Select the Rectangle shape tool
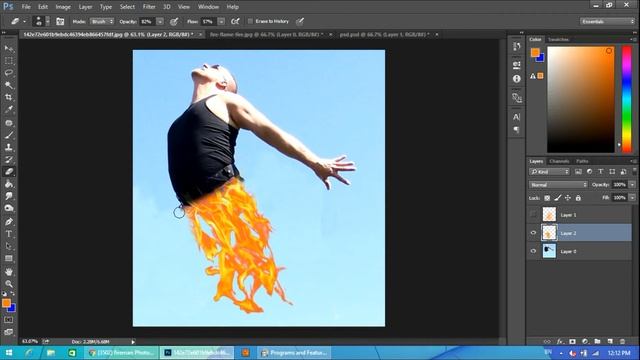Image resolution: width=640 pixels, height=360 pixels. tap(9, 258)
